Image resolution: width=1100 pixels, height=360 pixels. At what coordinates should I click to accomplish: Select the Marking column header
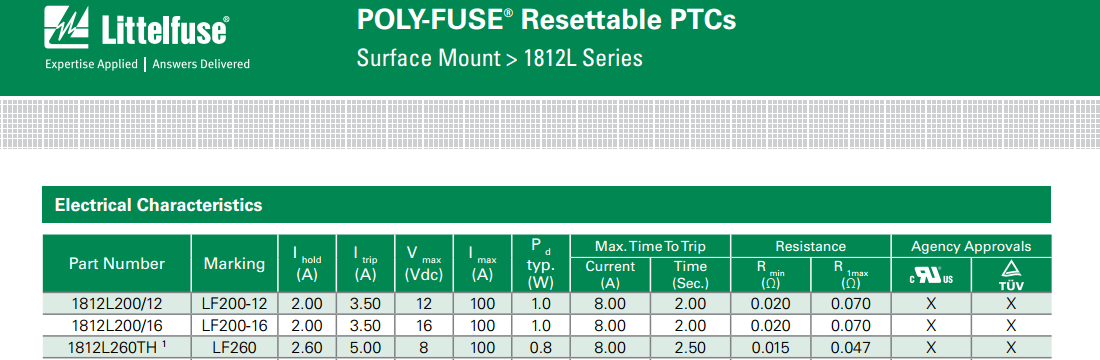coord(234,264)
